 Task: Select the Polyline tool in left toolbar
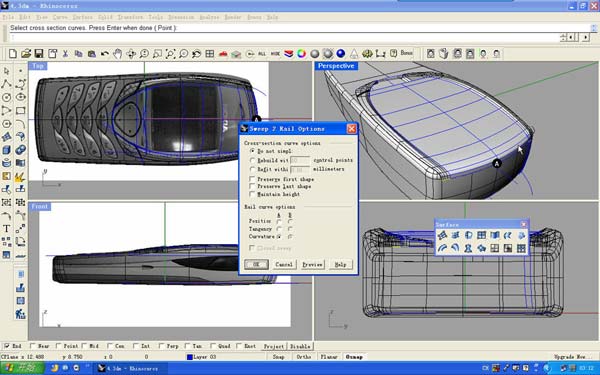(7, 84)
